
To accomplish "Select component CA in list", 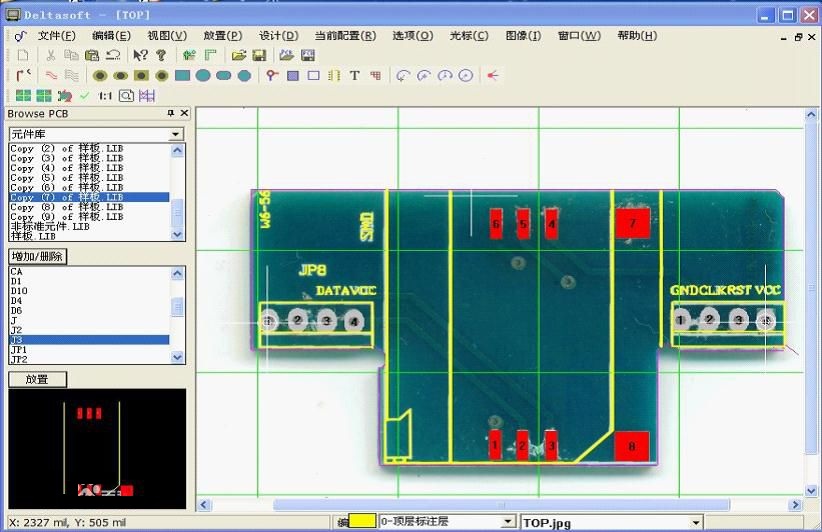I will click(89, 272).
